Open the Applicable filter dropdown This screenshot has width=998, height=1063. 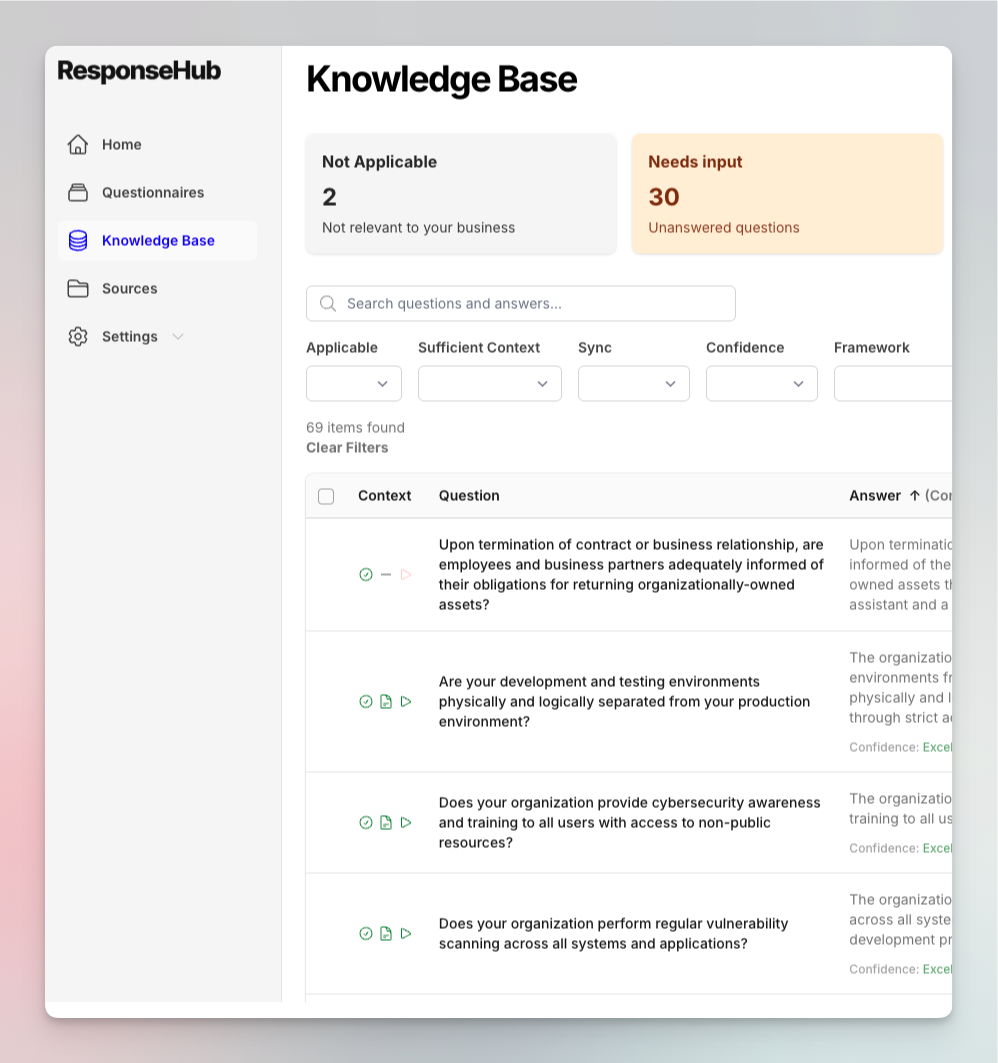pyautogui.click(x=353, y=383)
